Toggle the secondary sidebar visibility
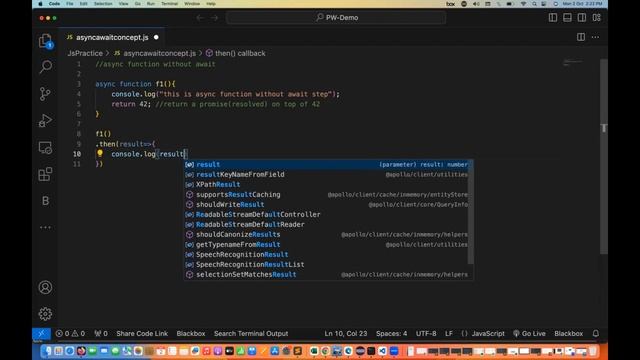Viewport: 640px width, 360px height. [x=582, y=18]
